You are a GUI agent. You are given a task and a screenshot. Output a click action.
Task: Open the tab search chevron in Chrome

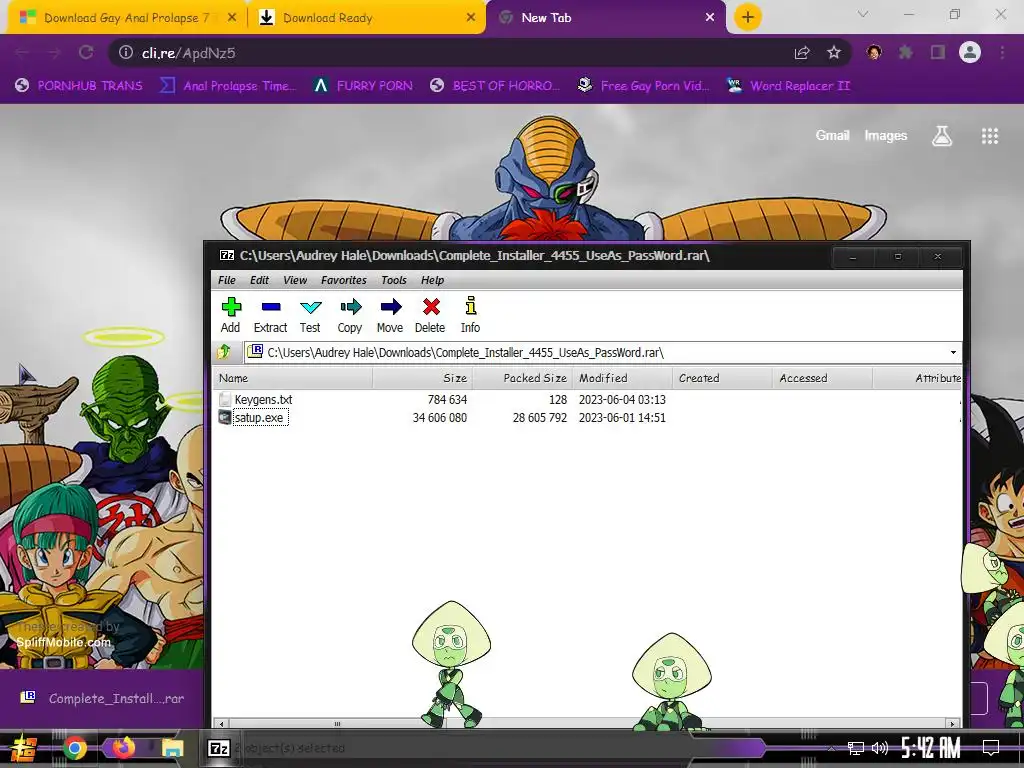863,14
